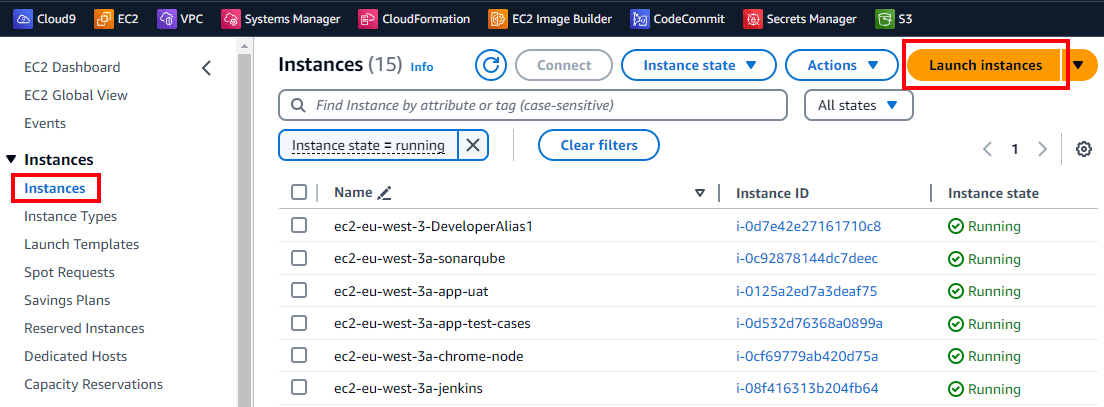Screen dimensions: 1104x407
Task: Collapse the Instances navigation section
Action: [11, 160]
